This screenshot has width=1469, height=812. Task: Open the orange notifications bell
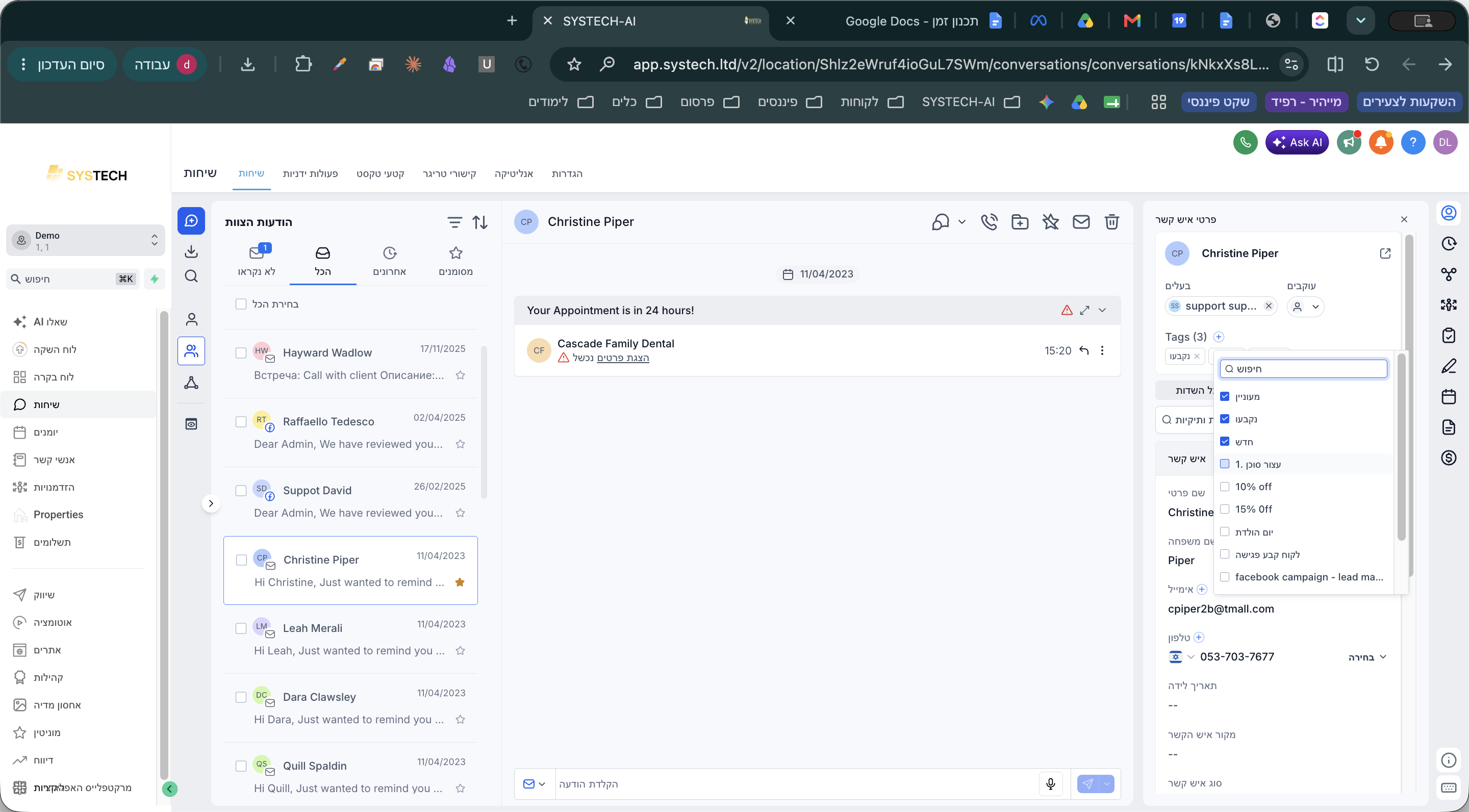tap(1381, 142)
